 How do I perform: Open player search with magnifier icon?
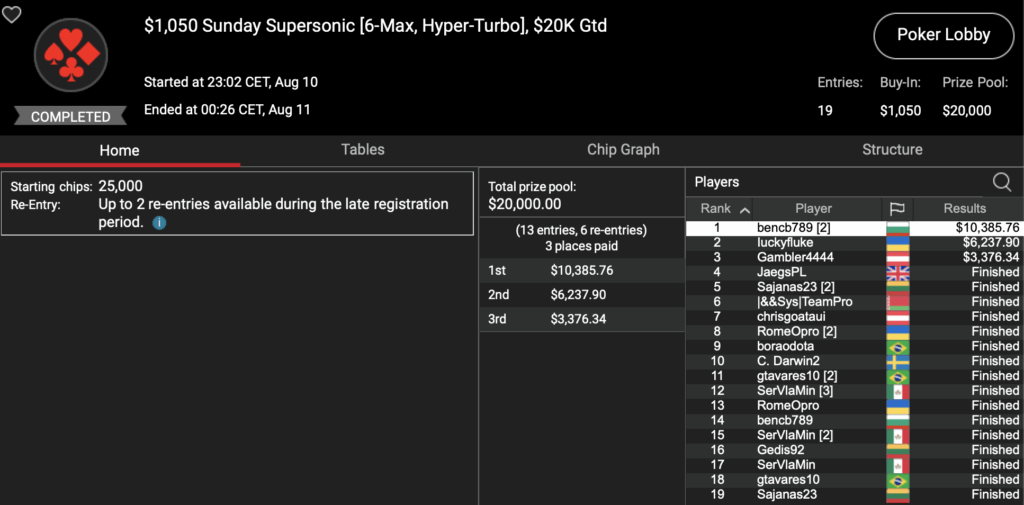tap(1001, 181)
